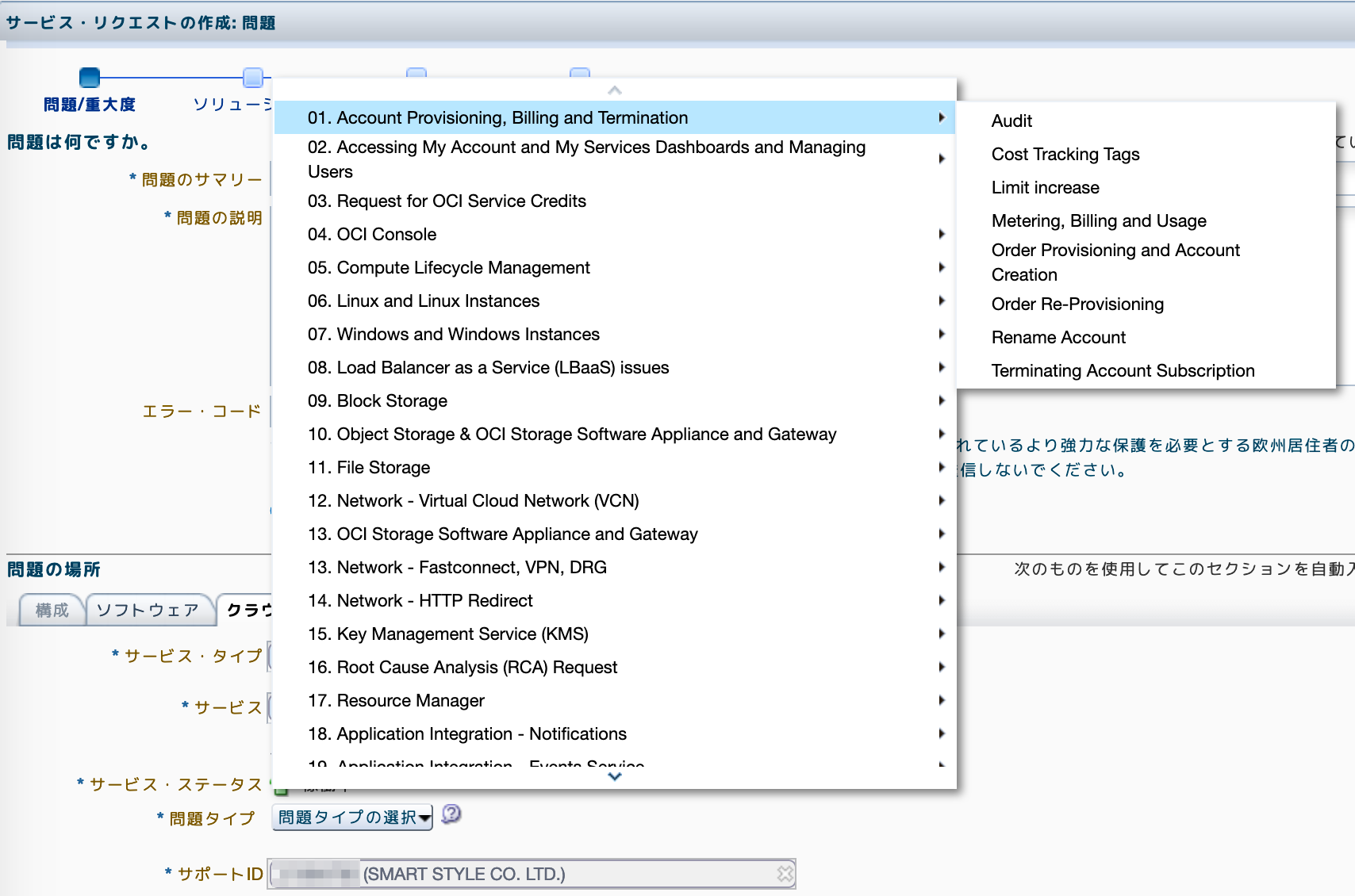
Task: Choose Cost Tracking Tags in the submenu
Action: pos(1146,154)
